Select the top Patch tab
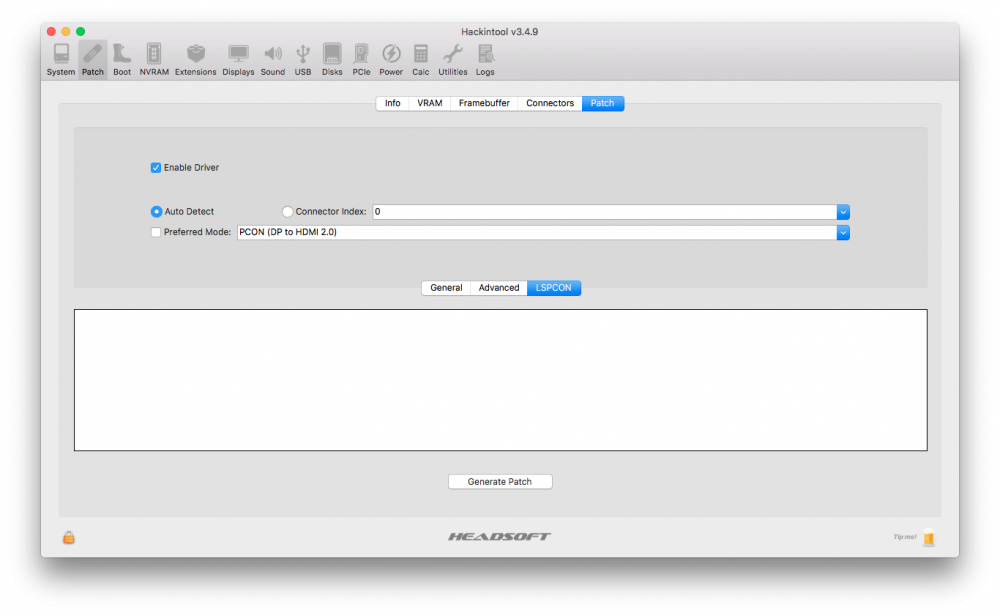 point(603,103)
